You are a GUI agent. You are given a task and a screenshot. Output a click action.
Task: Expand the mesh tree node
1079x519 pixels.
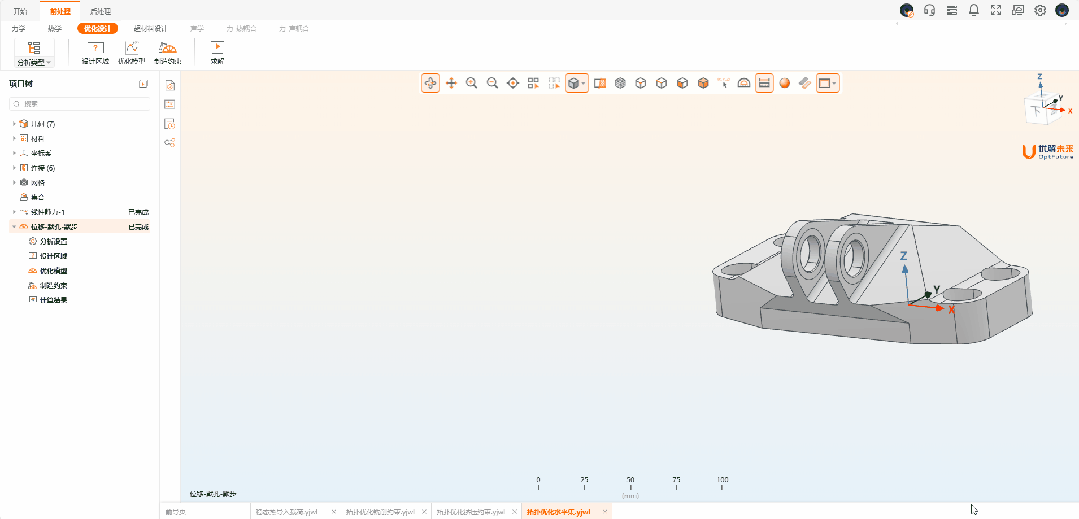pos(14,182)
